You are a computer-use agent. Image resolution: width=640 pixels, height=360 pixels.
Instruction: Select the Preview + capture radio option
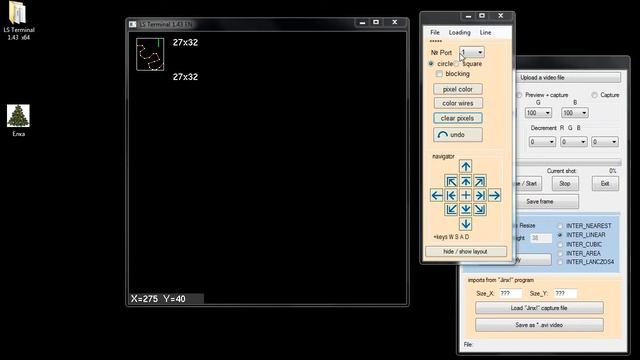519,95
